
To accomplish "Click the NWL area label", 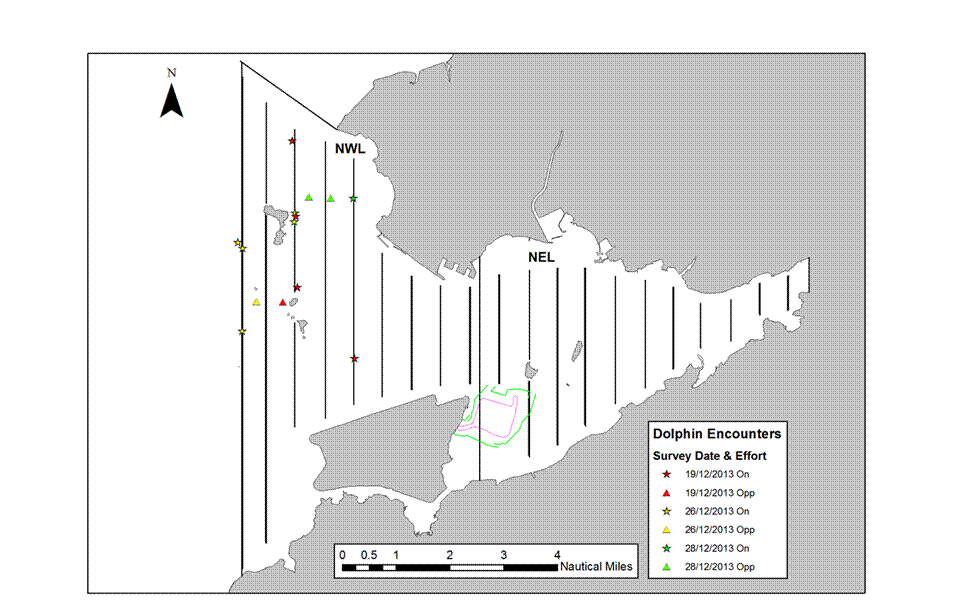I will [350, 149].
